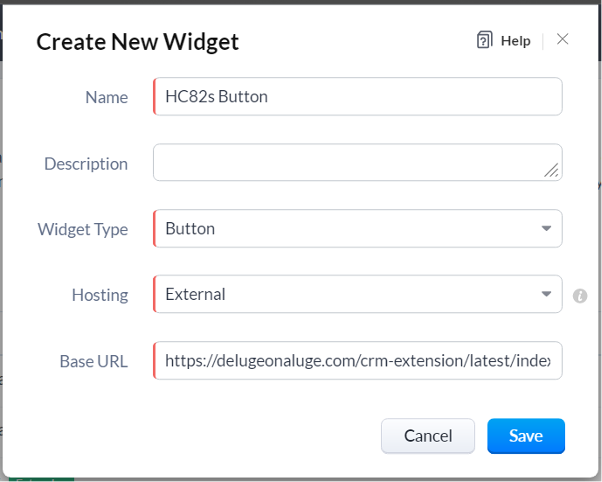Click the Create New Widget dialog title
This screenshot has width=602, height=482.
click(137, 42)
